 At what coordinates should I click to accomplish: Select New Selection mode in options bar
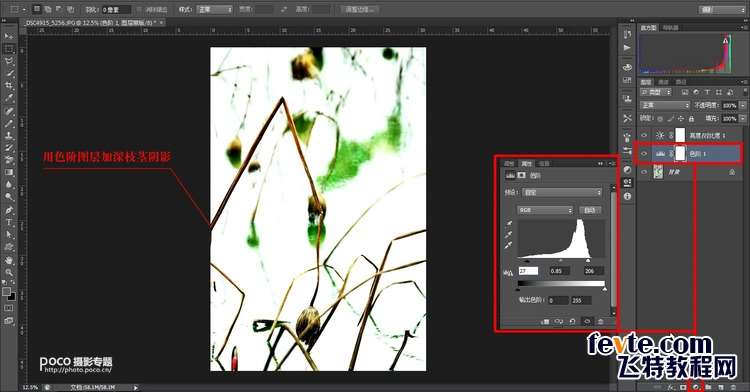[x=37, y=9]
